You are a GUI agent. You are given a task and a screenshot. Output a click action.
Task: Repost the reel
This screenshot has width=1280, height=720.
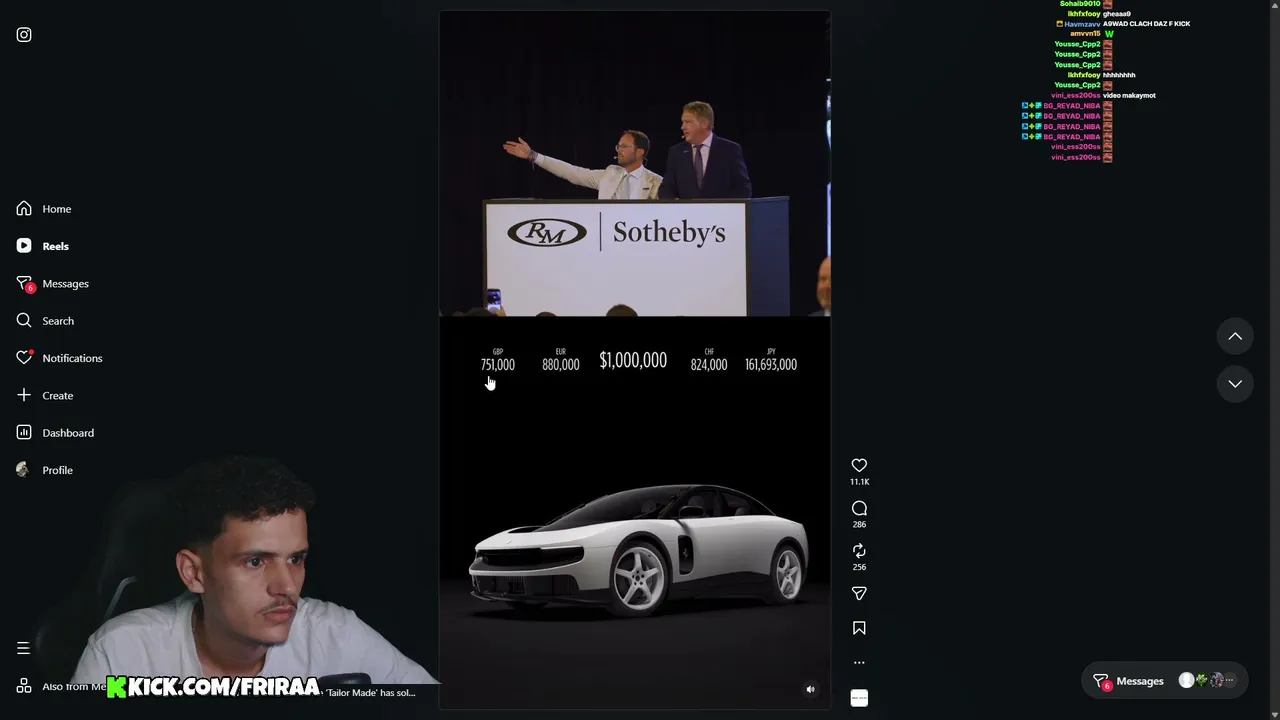[x=859, y=551]
